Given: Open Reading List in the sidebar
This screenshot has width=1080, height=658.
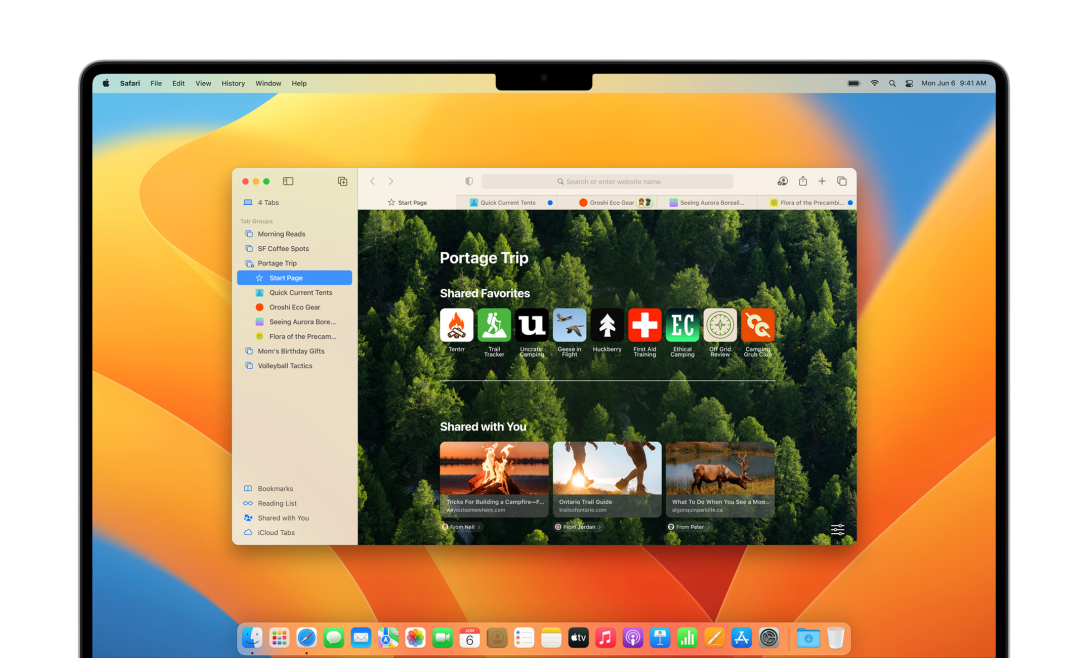Looking at the screenshot, I should coord(277,503).
